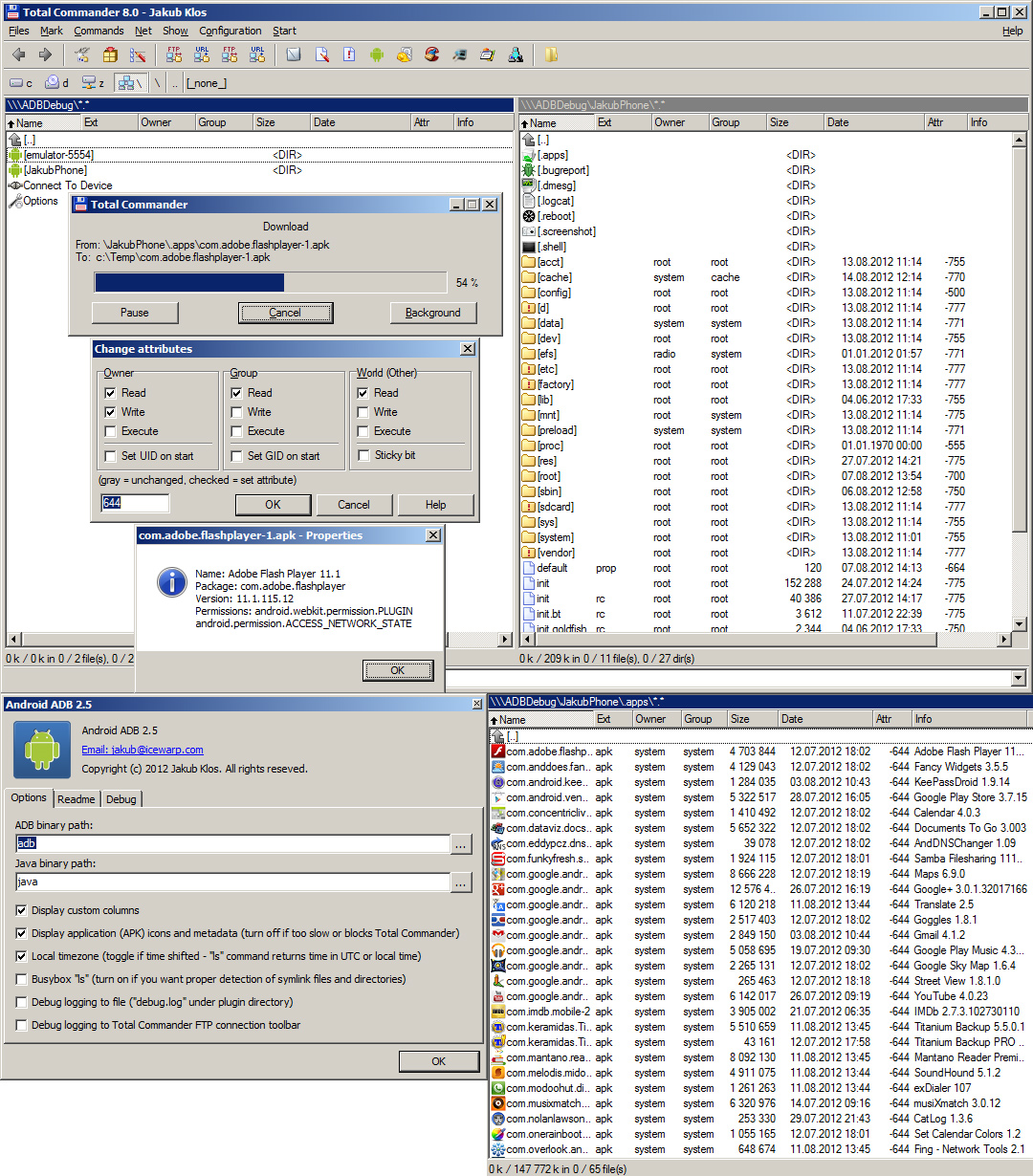Click the green Android icon in toolbar

click(x=377, y=55)
